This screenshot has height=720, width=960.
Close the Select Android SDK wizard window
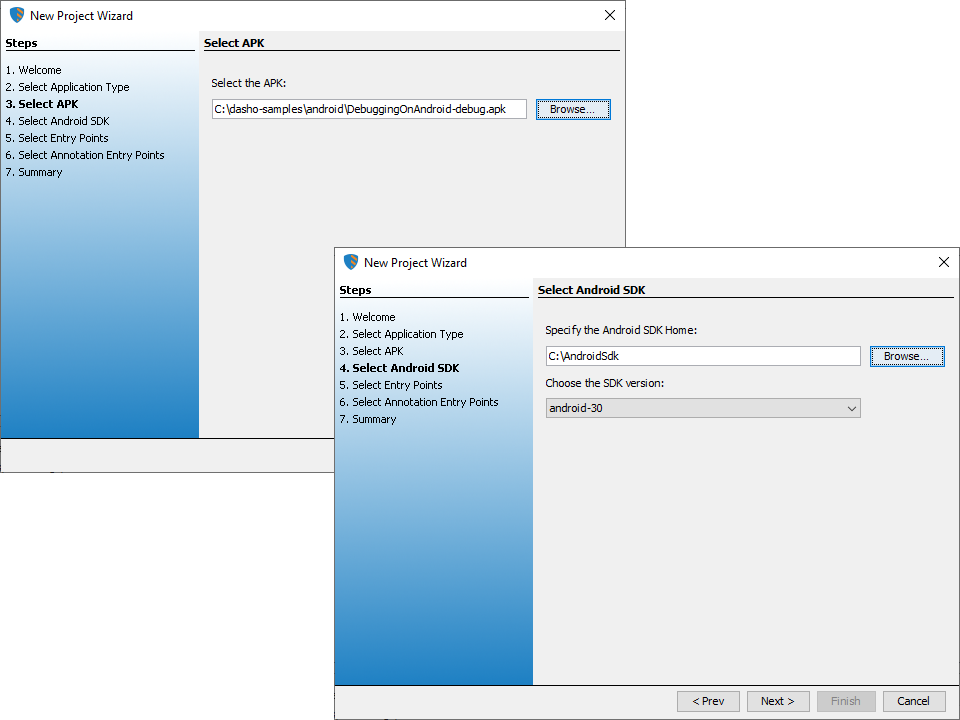[x=943, y=262]
